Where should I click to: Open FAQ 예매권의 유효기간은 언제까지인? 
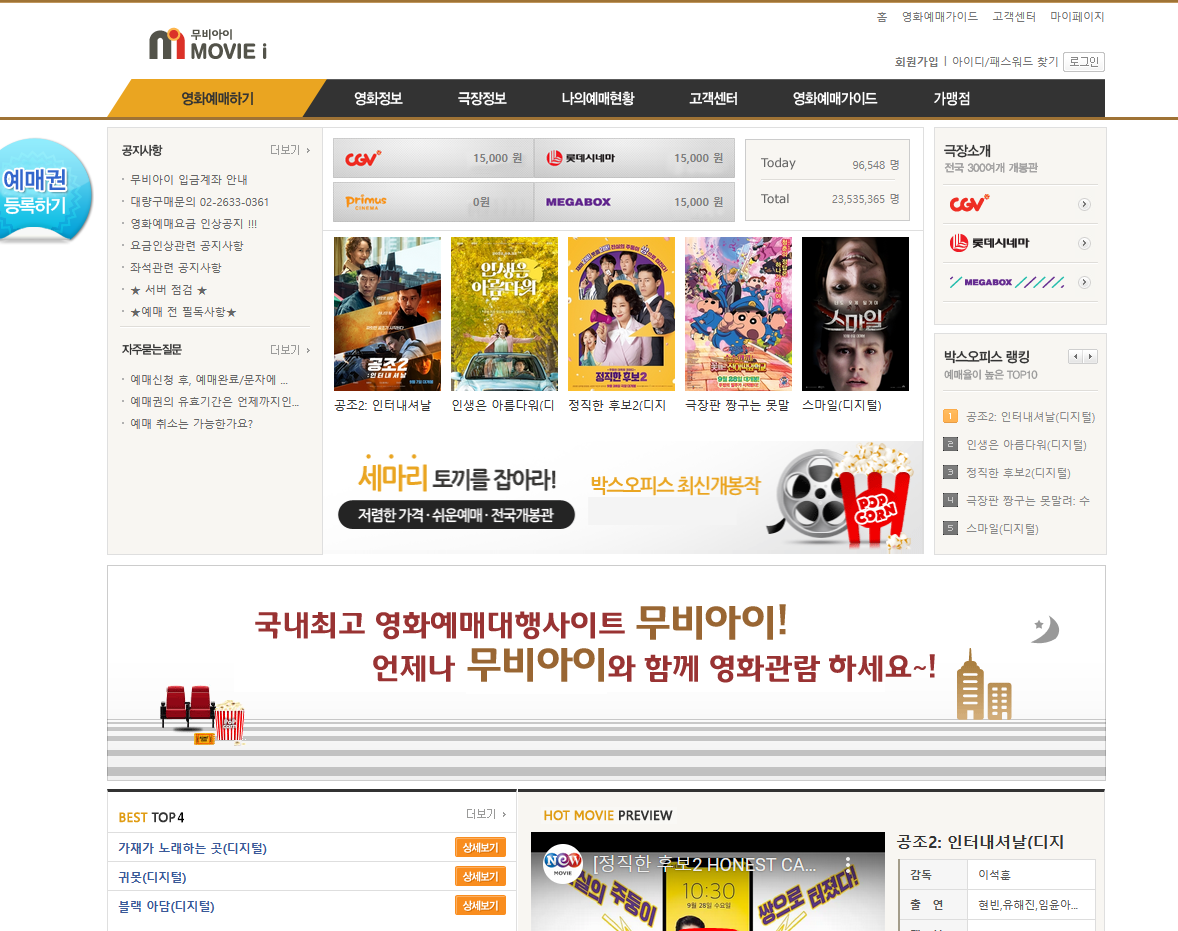click(x=214, y=401)
